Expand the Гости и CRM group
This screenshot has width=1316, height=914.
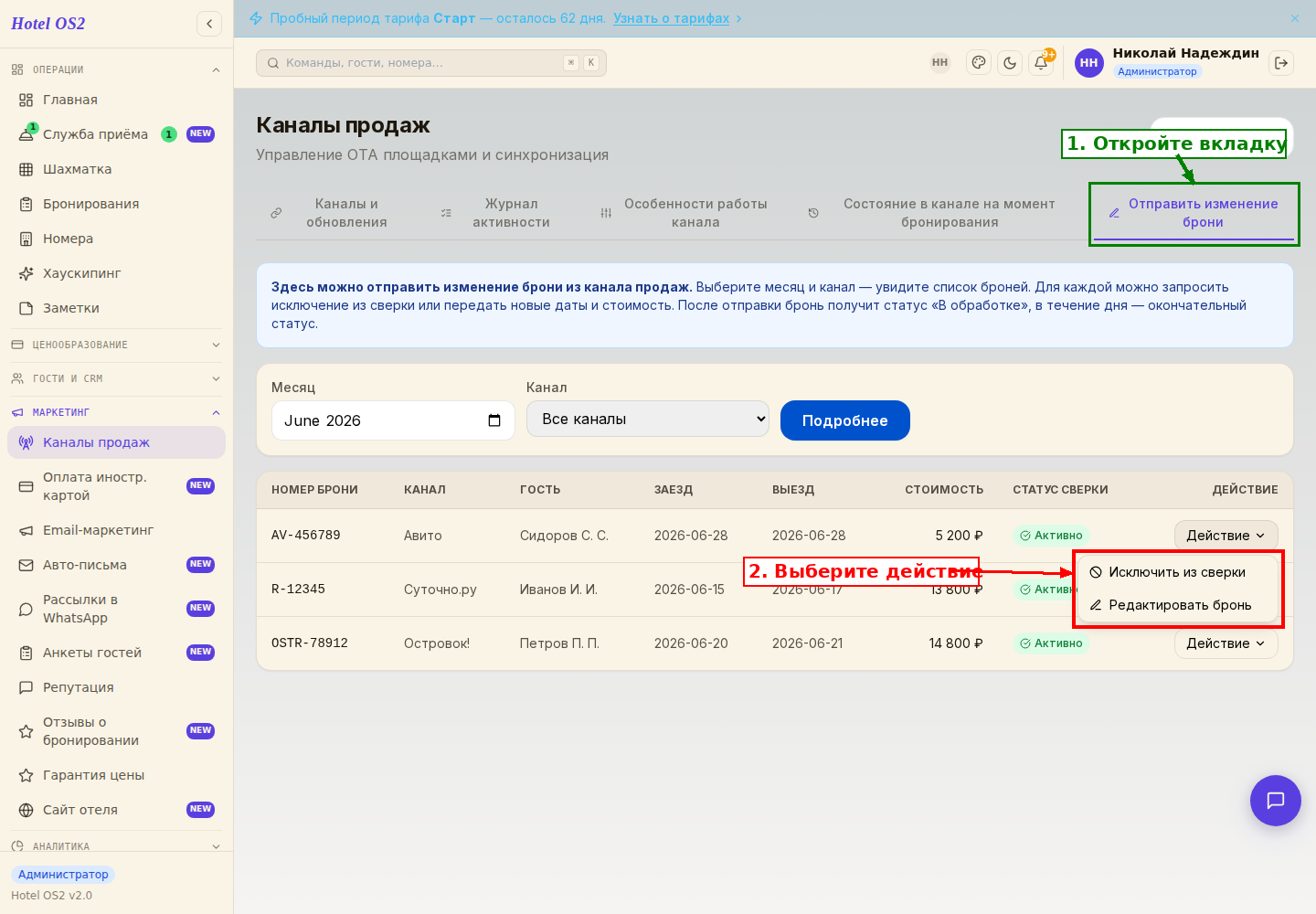pos(116,378)
